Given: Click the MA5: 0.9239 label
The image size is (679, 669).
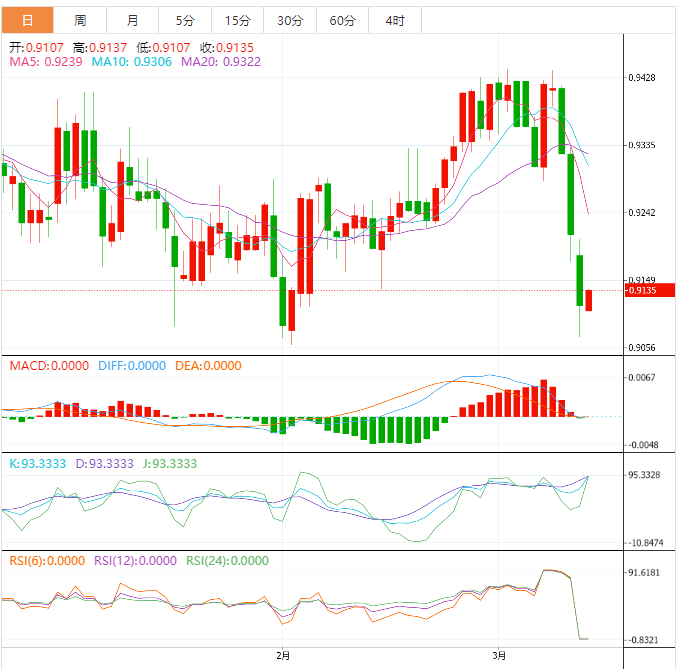Looking at the screenshot, I should (46, 62).
